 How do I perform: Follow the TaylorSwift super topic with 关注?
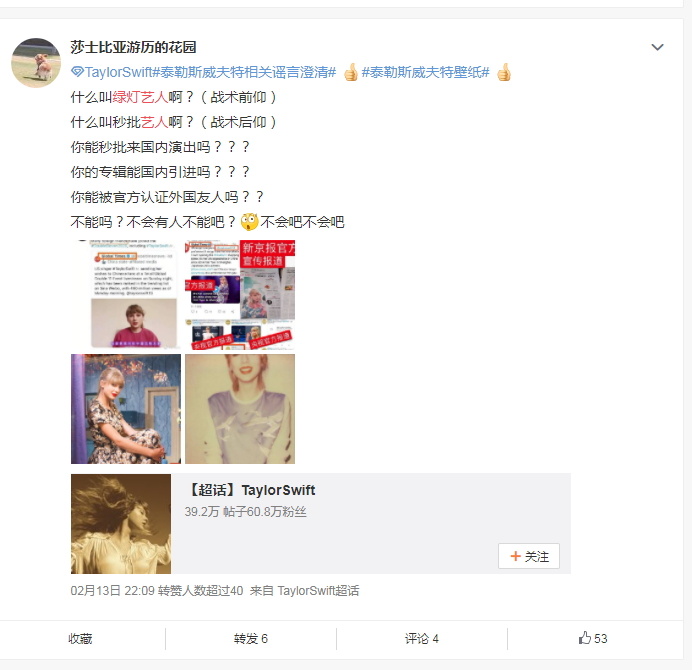point(529,556)
